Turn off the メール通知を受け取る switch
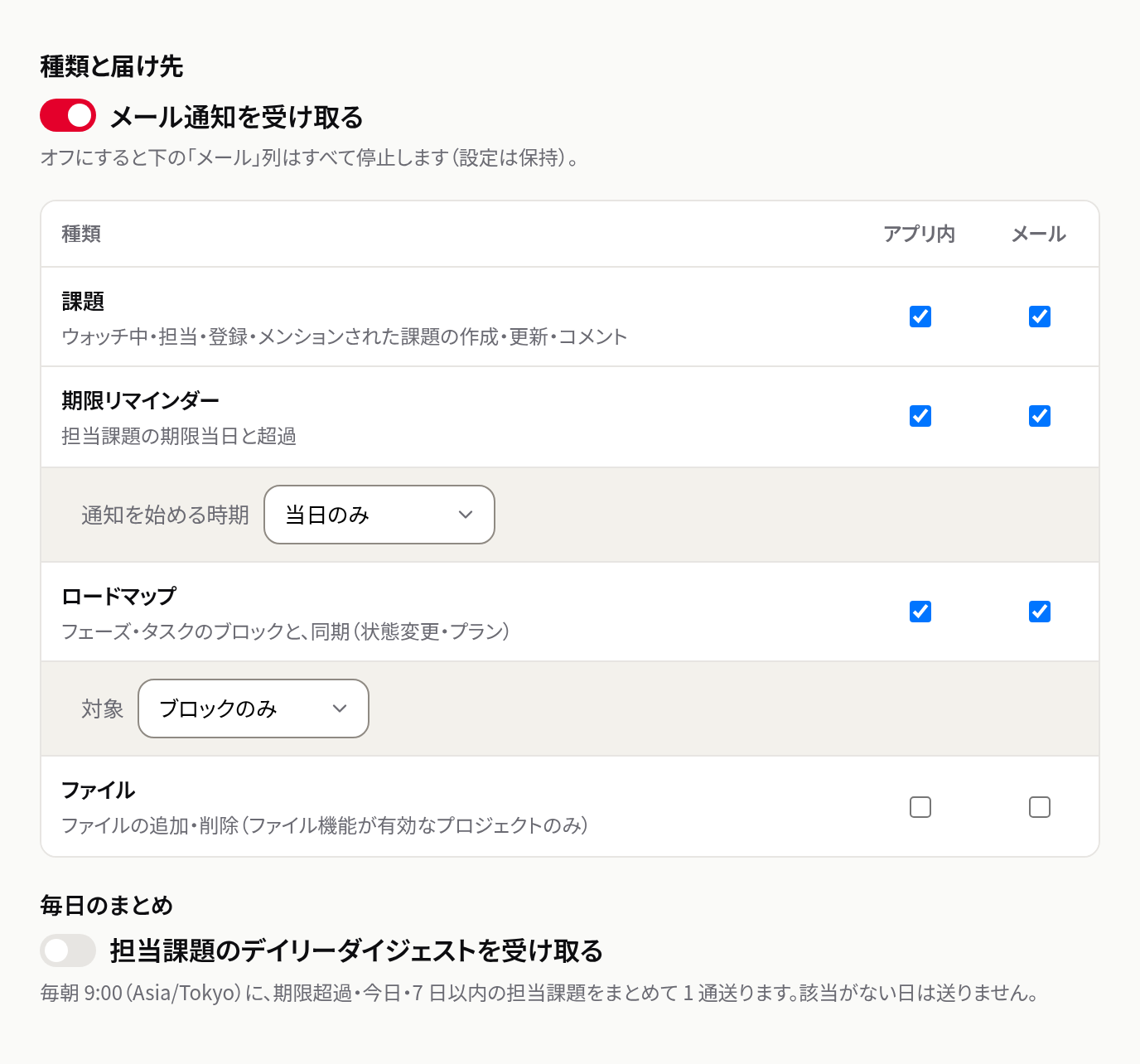Image resolution: width=1140 pixels, height=1064 pixels. tap(68, 116)
